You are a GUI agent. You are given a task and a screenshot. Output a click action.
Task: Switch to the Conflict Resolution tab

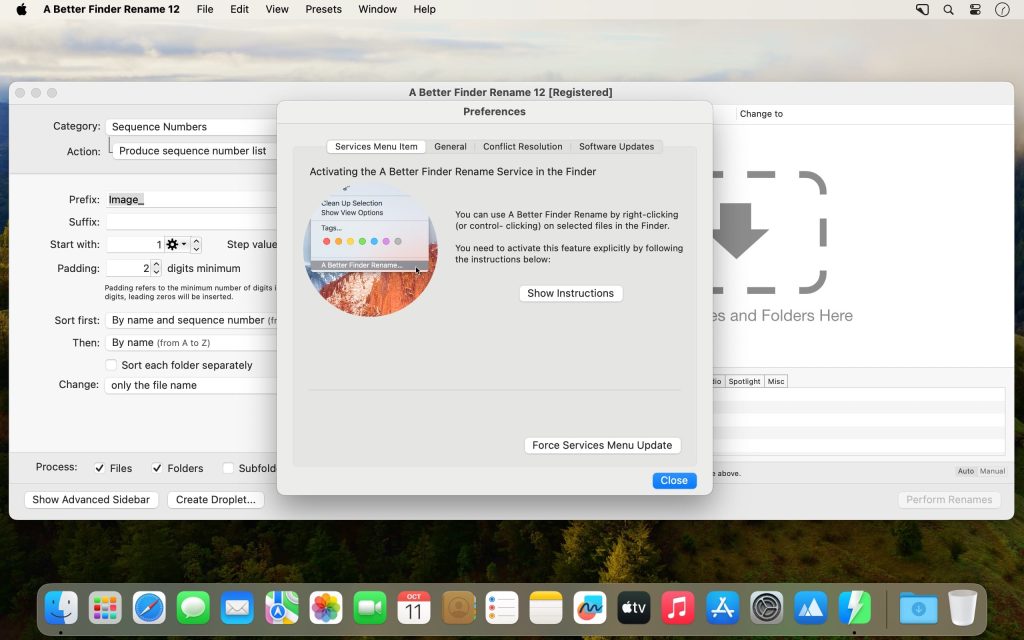[x=523, y=146]
